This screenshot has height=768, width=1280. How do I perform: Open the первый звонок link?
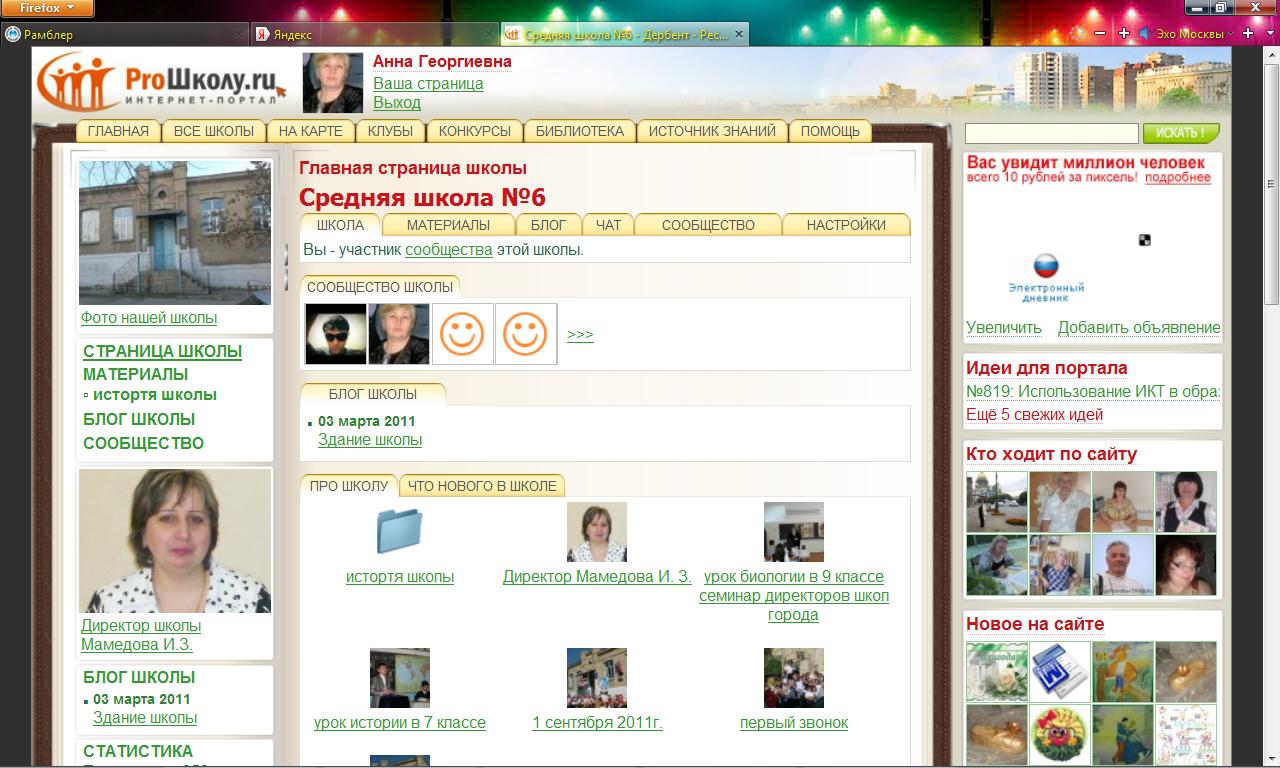click(x=794, y=723)
